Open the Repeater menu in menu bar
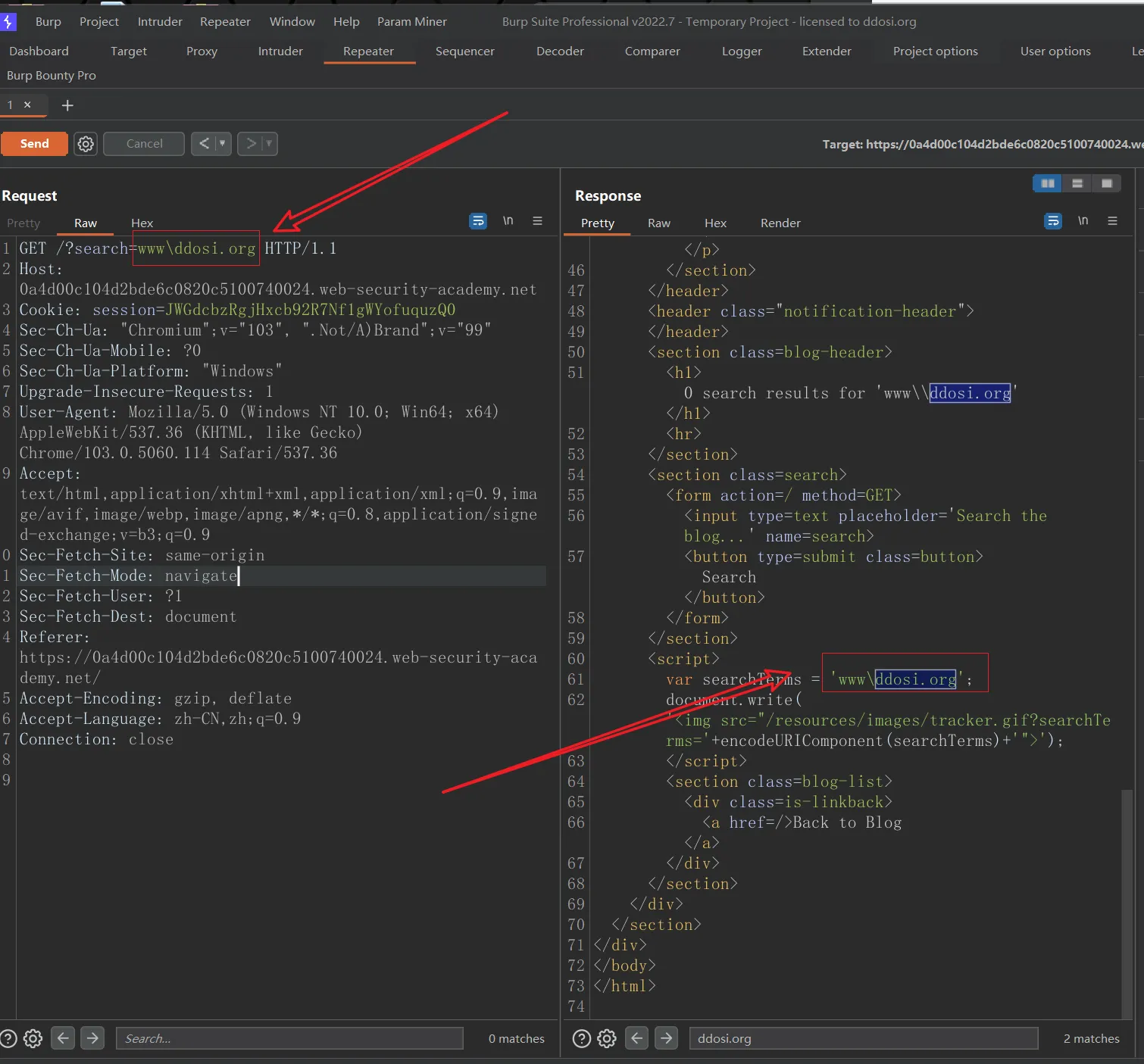 click(x=225, y=21)
